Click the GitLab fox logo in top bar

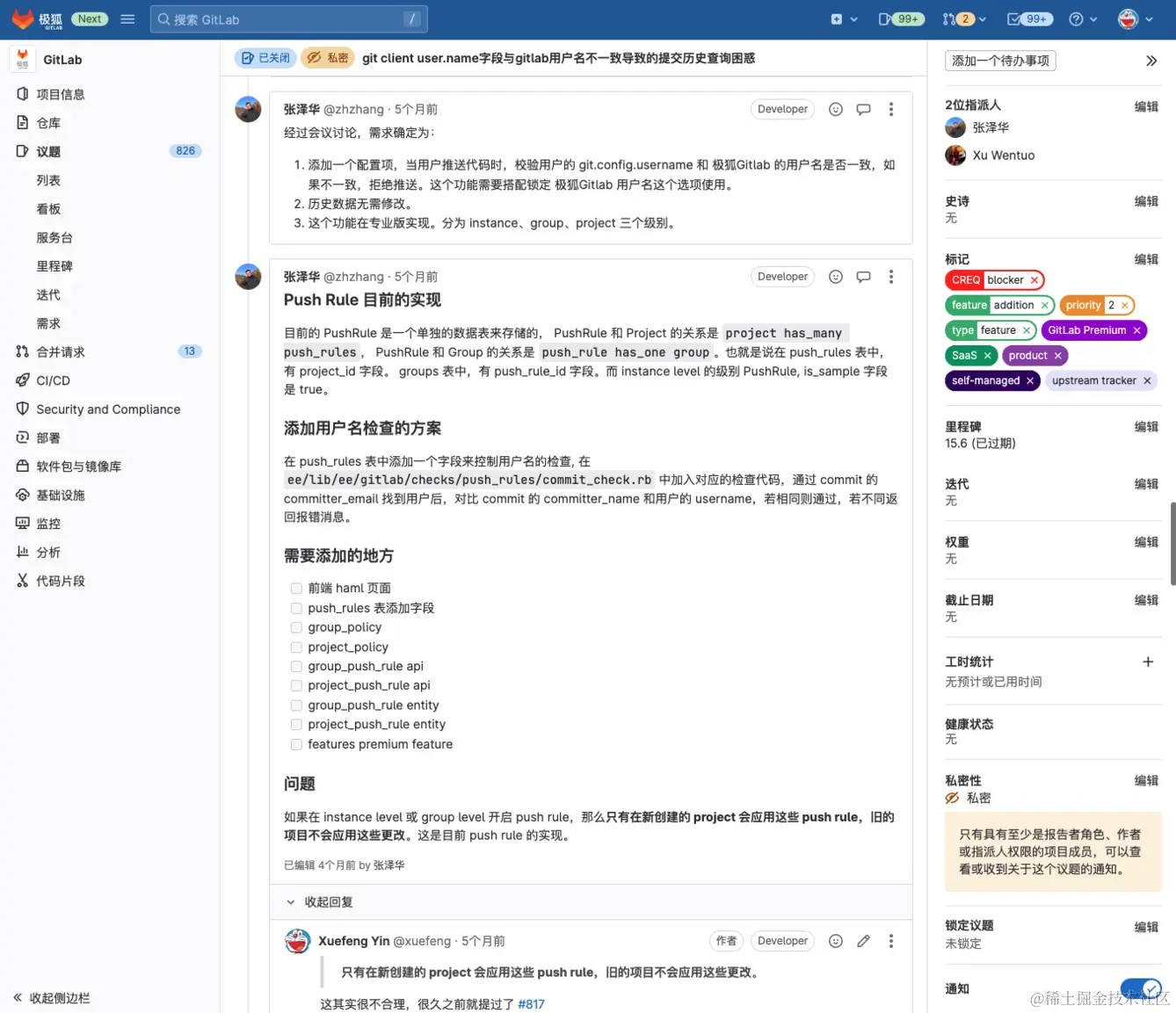click(23, 18)
